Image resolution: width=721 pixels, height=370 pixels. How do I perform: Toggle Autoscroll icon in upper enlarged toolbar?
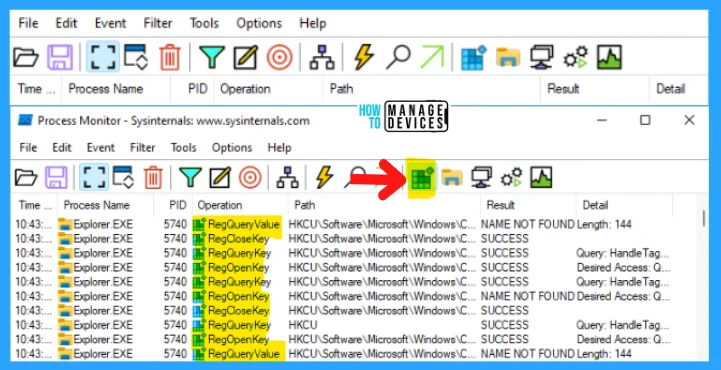tap(136, 57)
